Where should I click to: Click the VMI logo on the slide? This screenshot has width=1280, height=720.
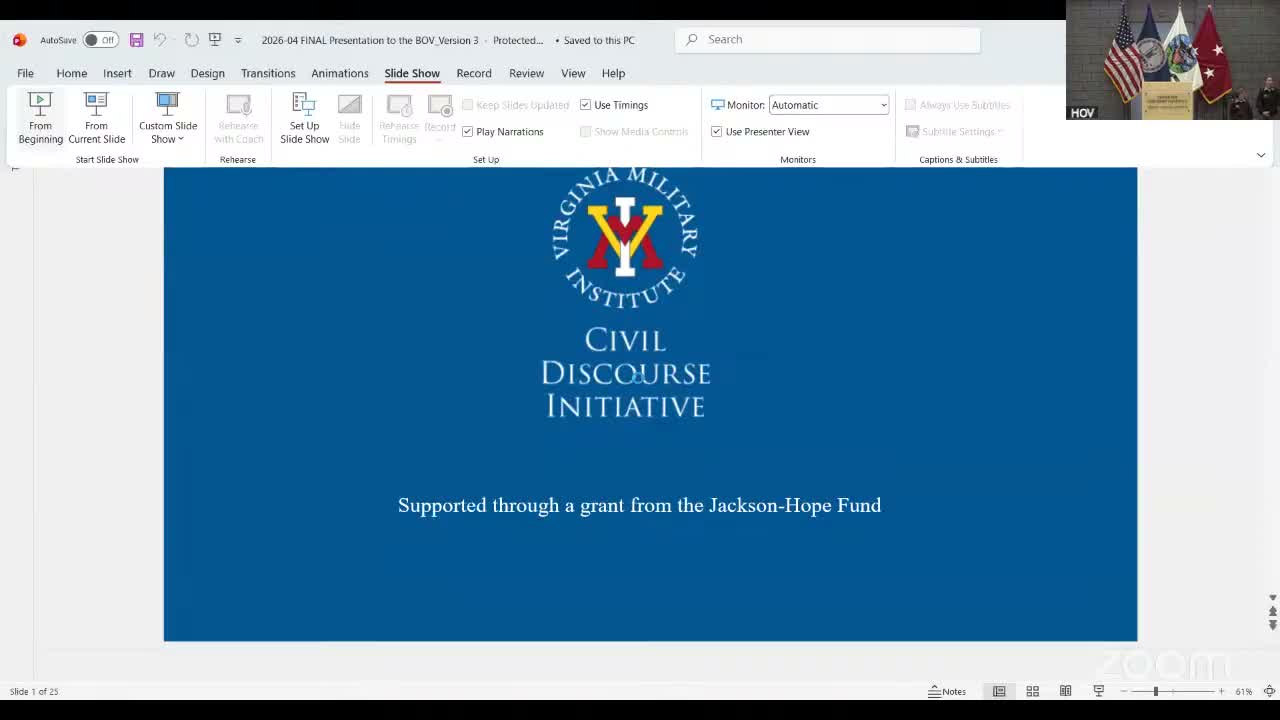tap(626, 238)
